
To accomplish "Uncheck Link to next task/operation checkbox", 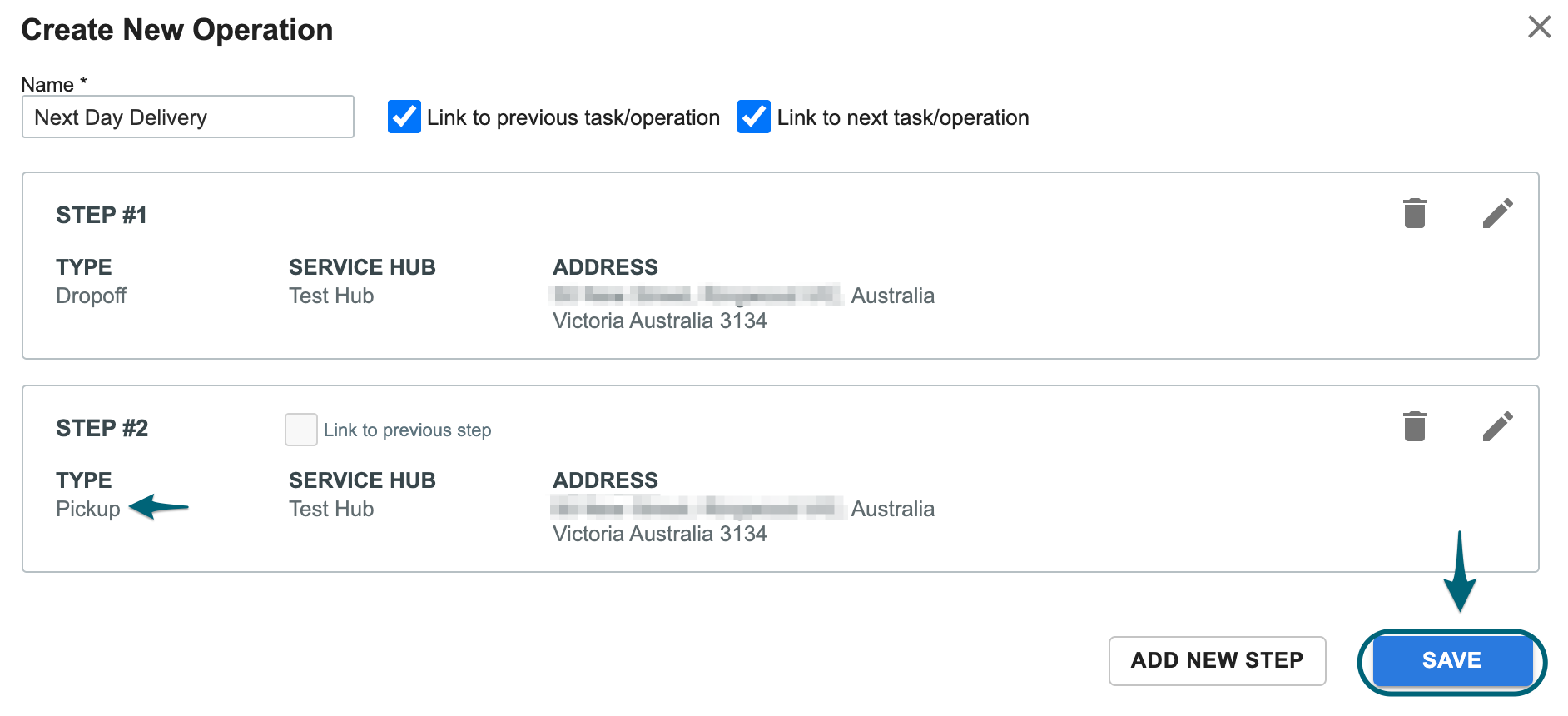I will click(x=754, y=117).
